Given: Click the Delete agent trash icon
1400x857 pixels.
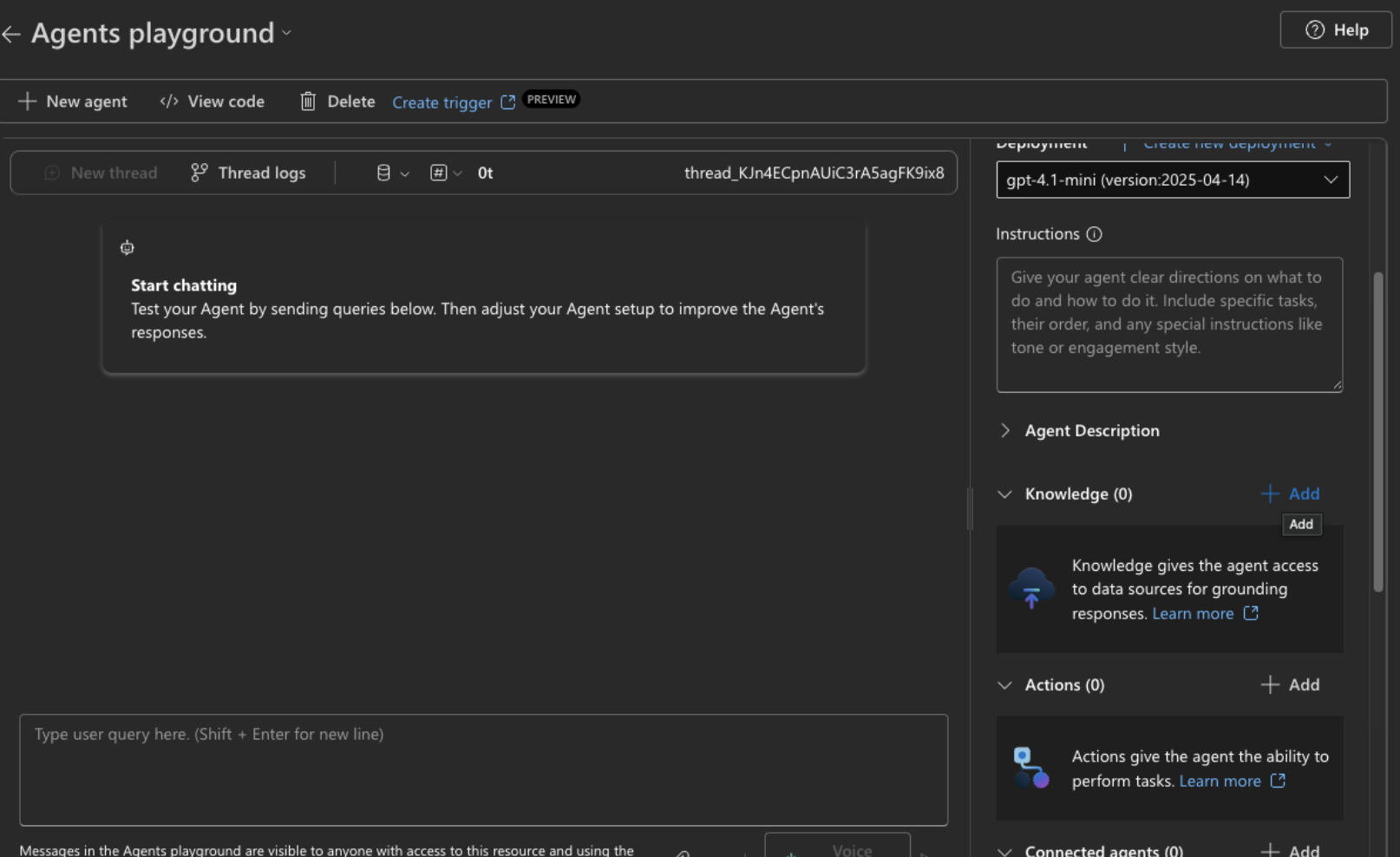Looking at the screenshot, I should (308, 101).
